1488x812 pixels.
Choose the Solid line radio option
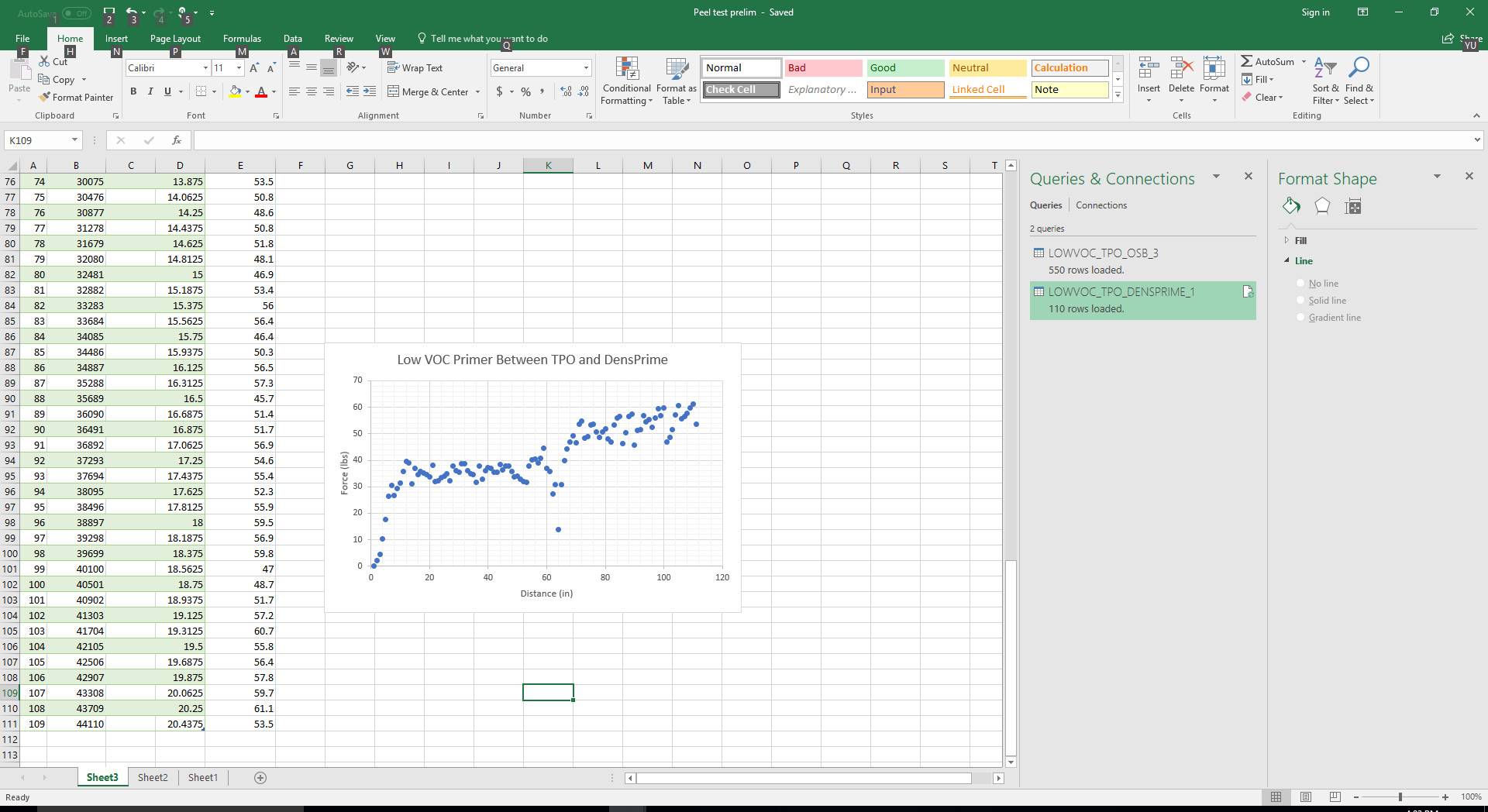pos(1301,301)
